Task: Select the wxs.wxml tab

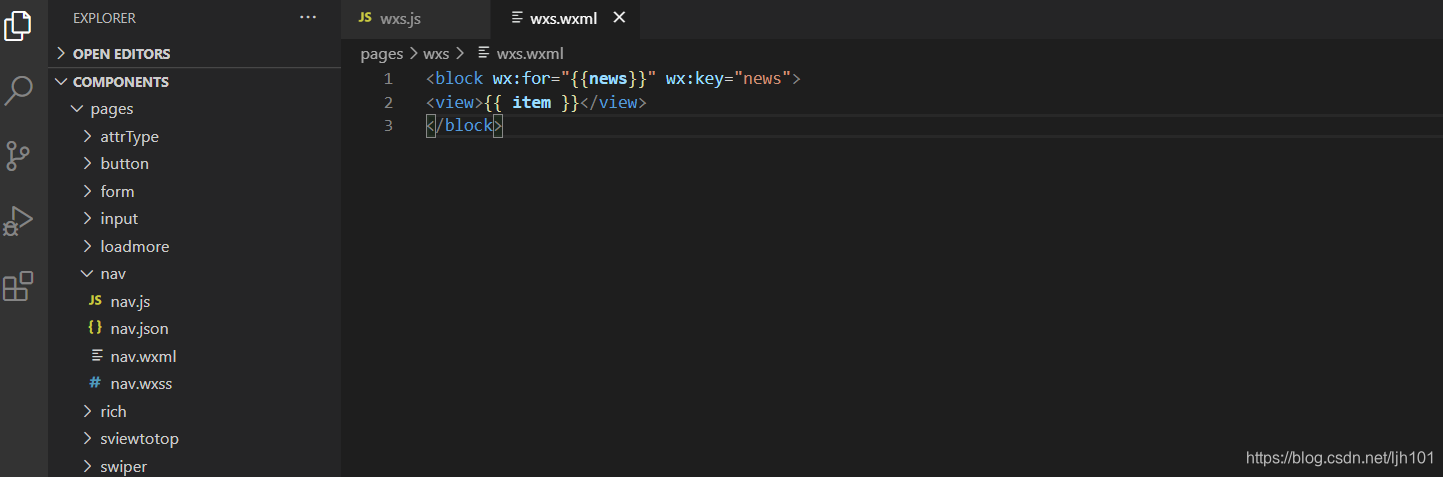Action: 565,19
